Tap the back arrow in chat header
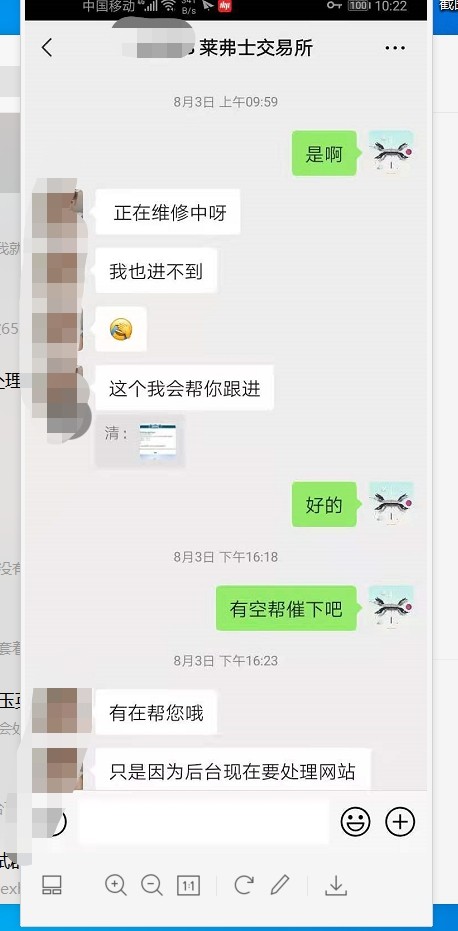The image size is (458, 931). (47, 48)
